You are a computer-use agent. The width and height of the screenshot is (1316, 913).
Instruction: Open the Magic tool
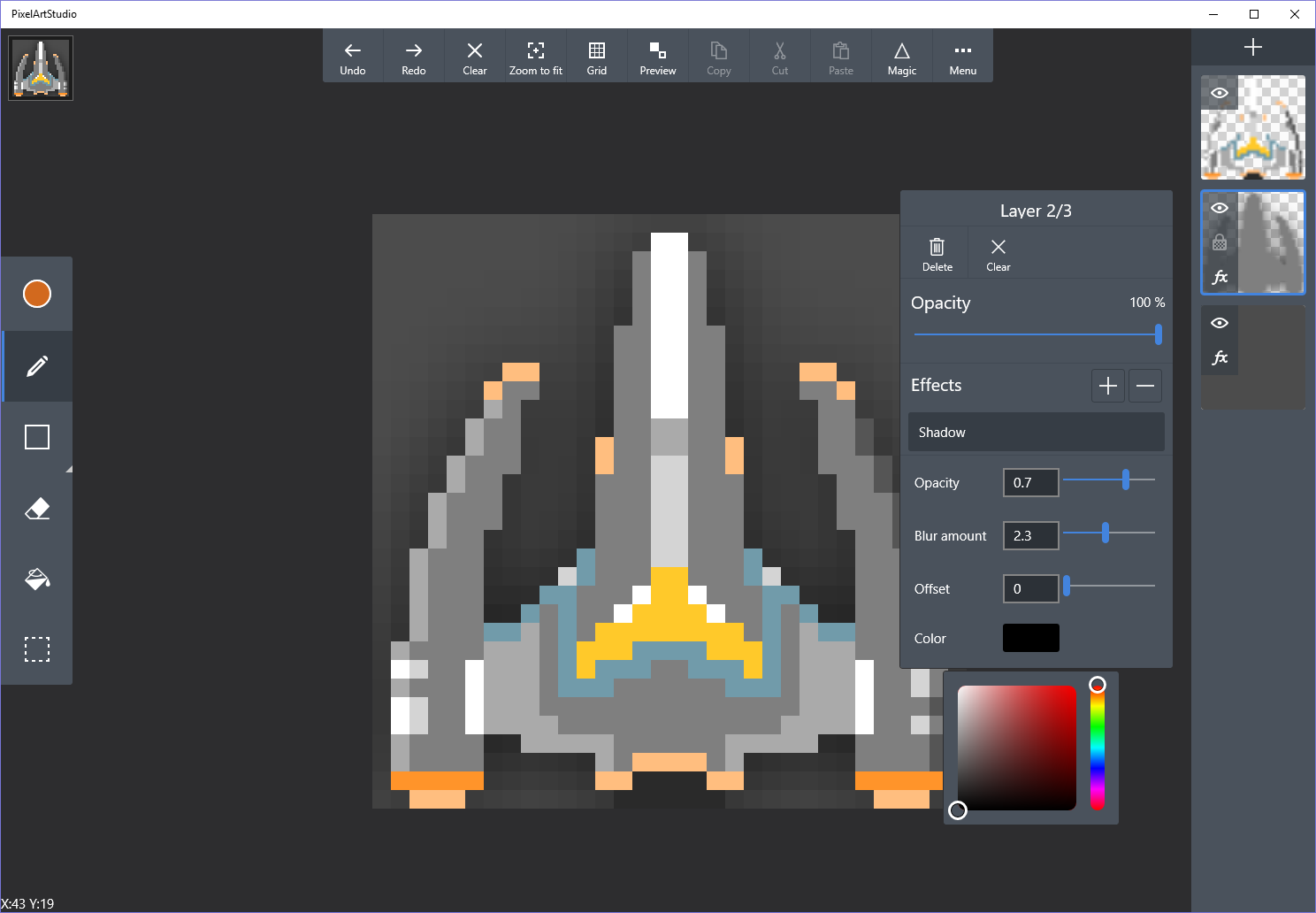click(x=902, y=55)
